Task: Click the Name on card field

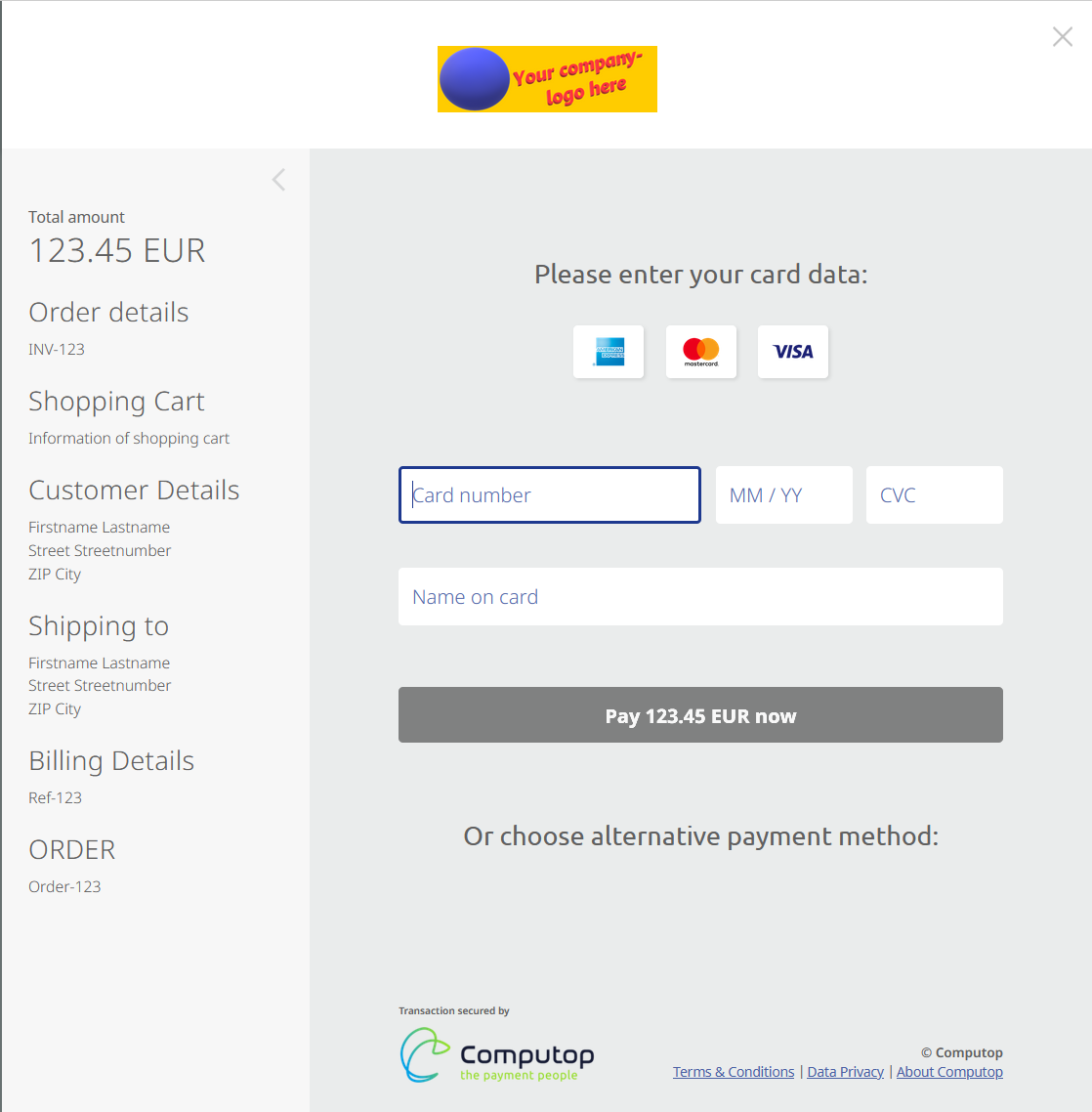Action: 700,596
